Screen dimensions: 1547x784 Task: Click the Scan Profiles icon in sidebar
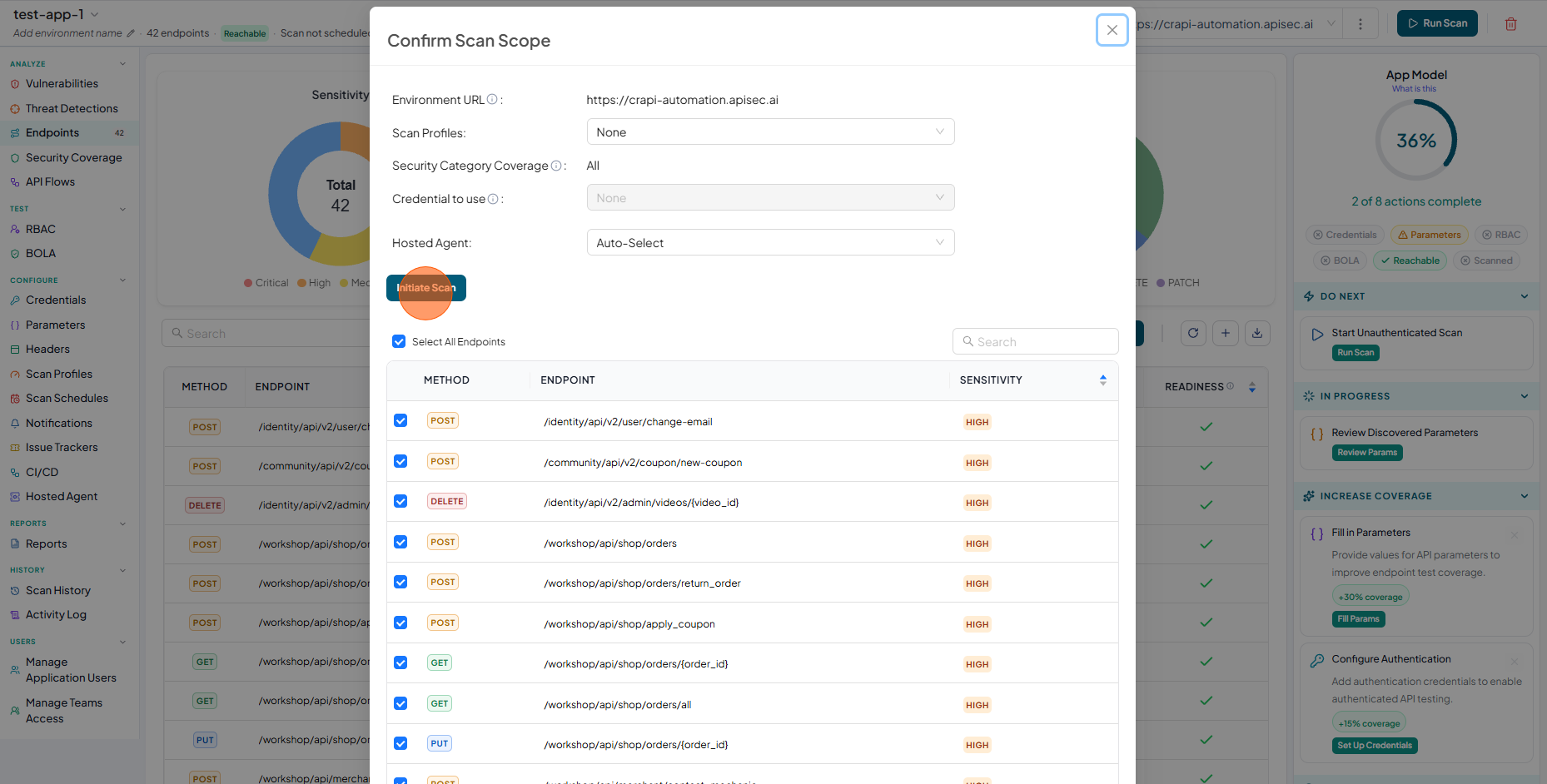click(15, 375)
